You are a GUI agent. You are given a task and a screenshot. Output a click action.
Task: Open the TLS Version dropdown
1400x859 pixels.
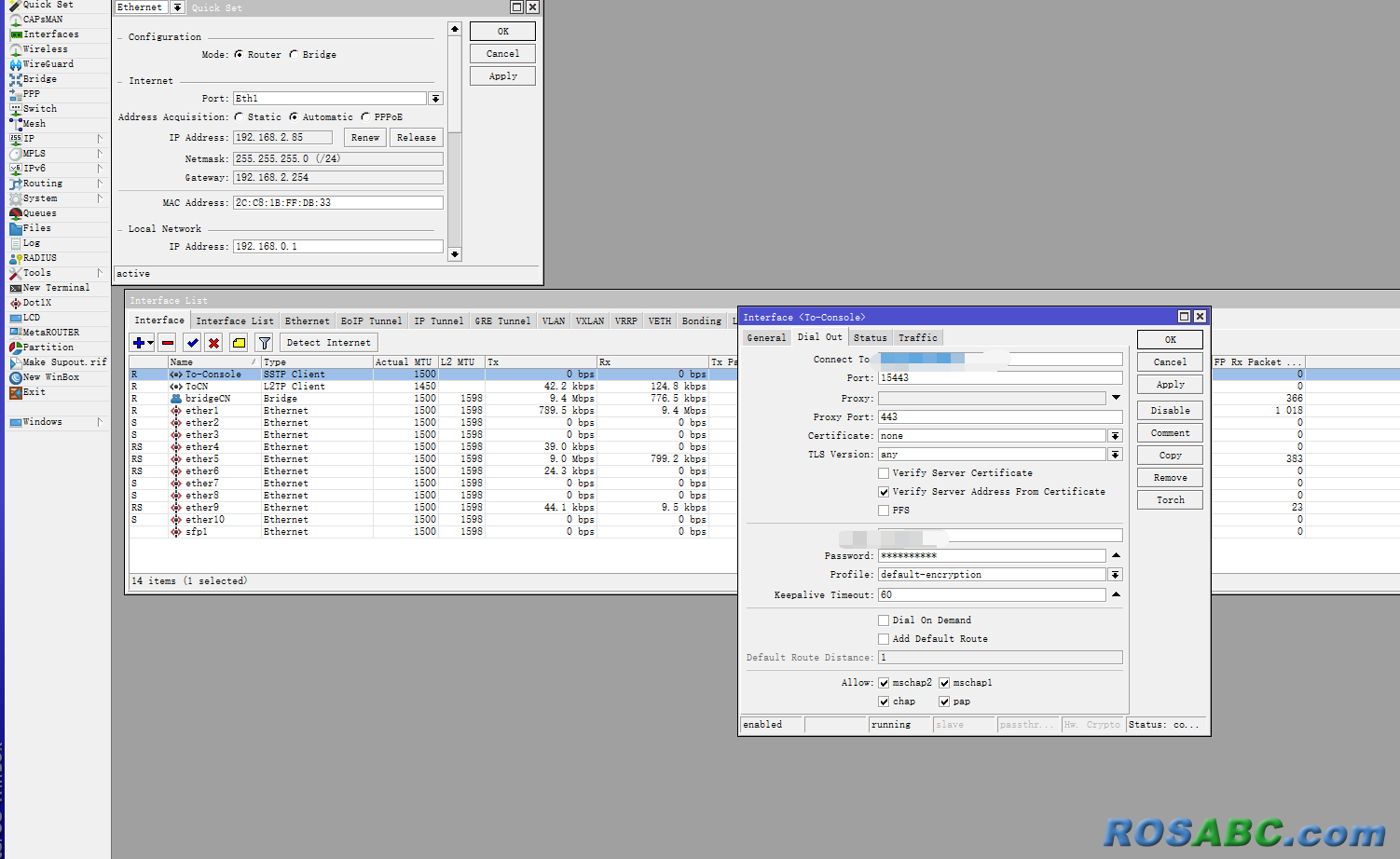pyautogui.click(x=1115, y=455)
